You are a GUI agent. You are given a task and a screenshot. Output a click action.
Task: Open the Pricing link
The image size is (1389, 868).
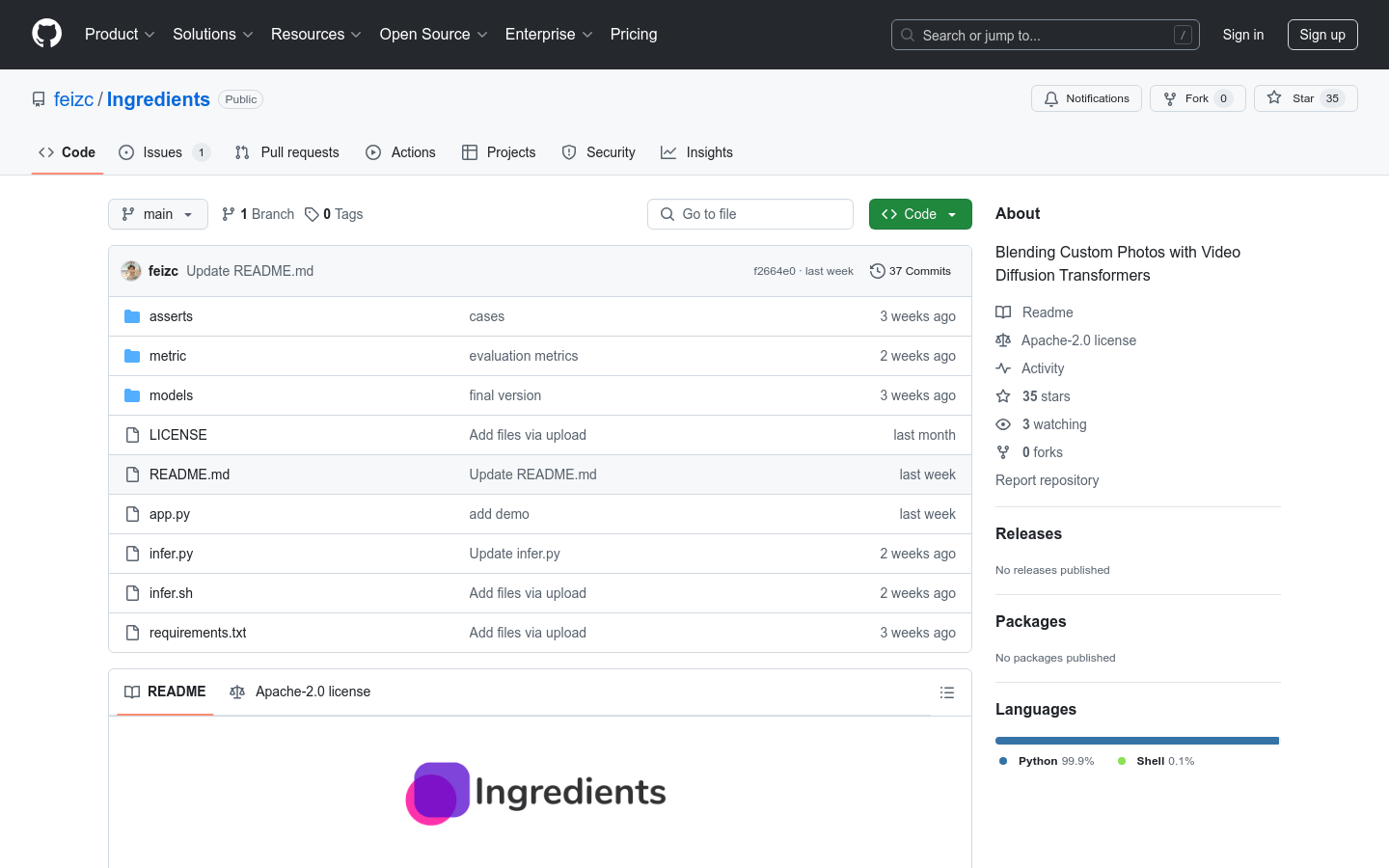pyautogui.click(x=634, y=34)
